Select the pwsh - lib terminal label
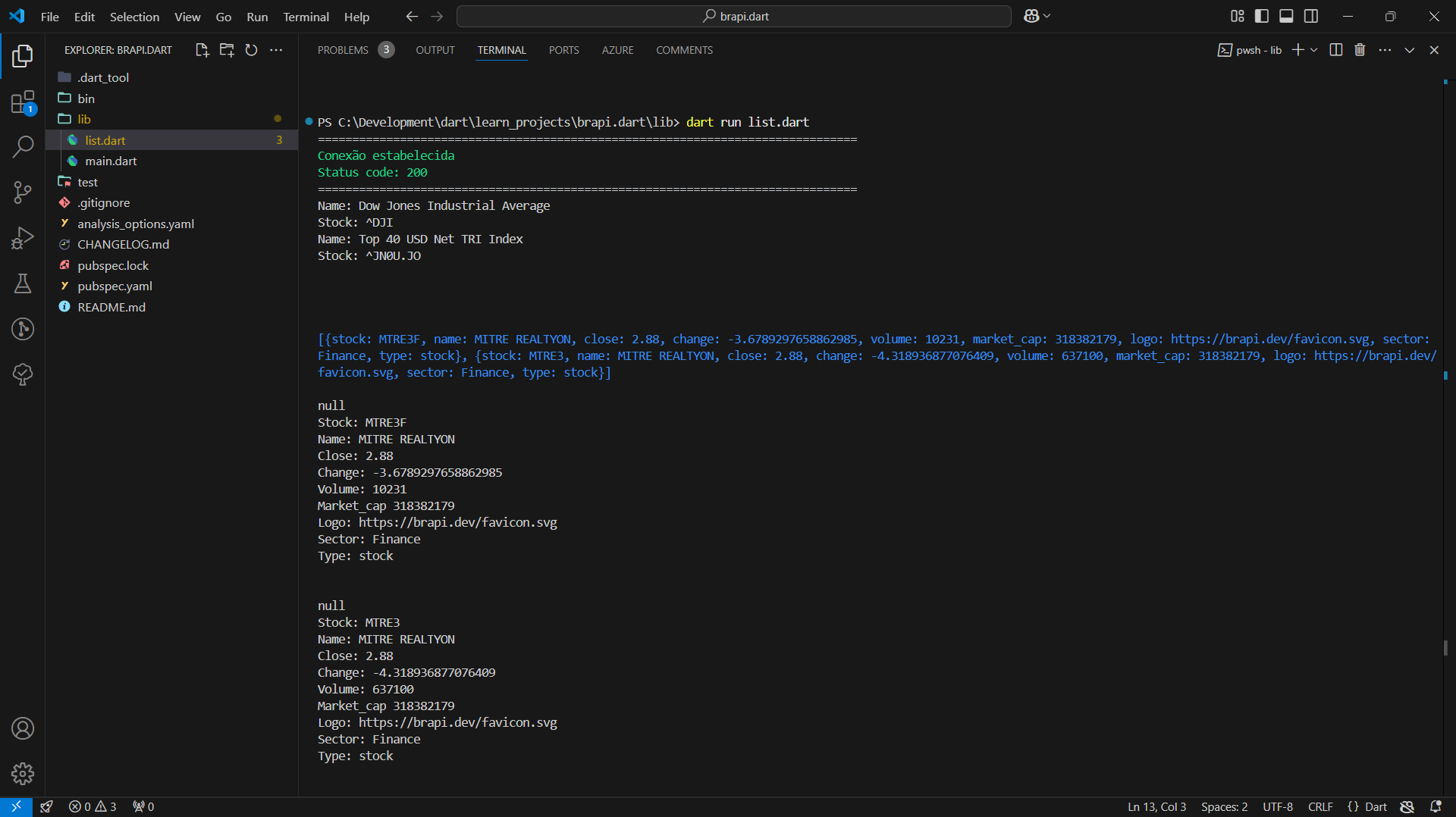The height and width of the screenshot is (817, 1456). click(1250, 50)
